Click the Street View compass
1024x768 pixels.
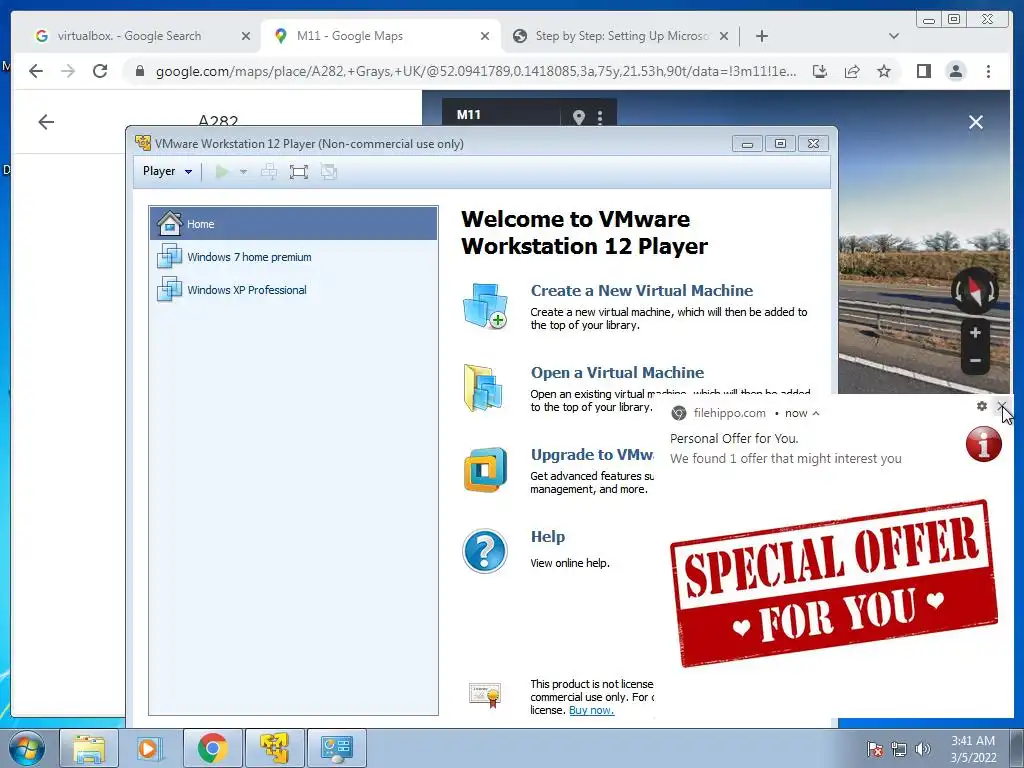[x=974, y=291]
